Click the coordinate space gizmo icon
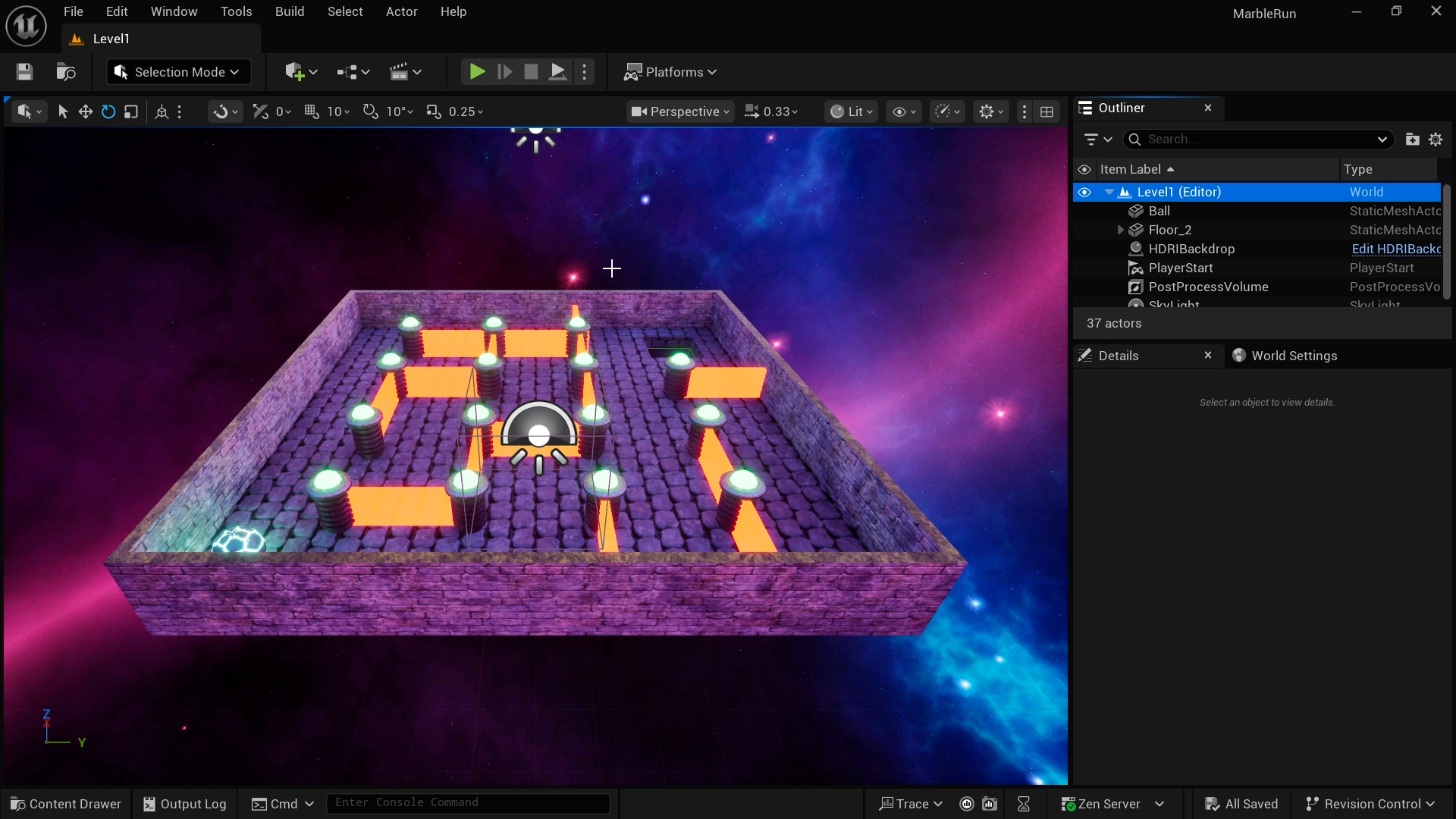1456x819 pixels. pos(162,111)
